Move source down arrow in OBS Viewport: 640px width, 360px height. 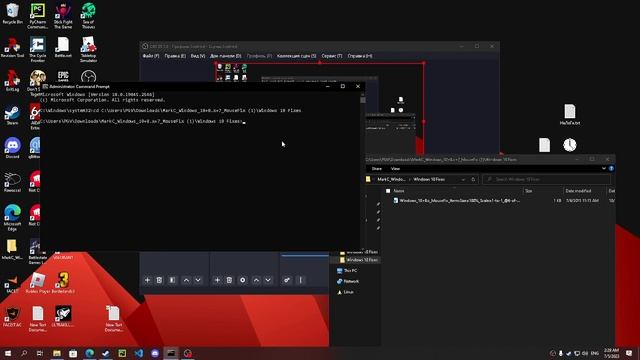tap(268, 280)
